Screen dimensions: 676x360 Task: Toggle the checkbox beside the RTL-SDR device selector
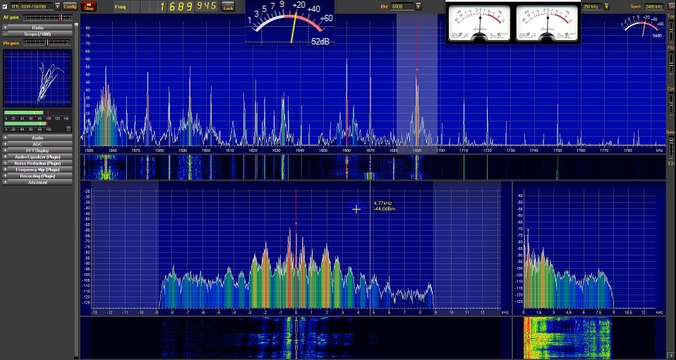click(4, 6)
